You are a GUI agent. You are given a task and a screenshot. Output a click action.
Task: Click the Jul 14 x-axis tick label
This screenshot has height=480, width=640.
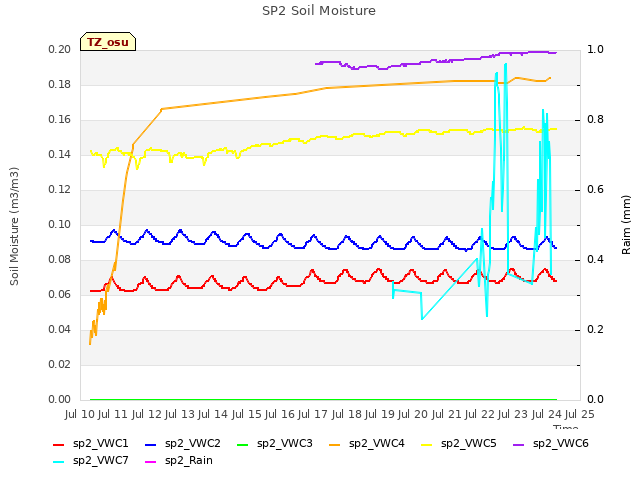point(215,414)
